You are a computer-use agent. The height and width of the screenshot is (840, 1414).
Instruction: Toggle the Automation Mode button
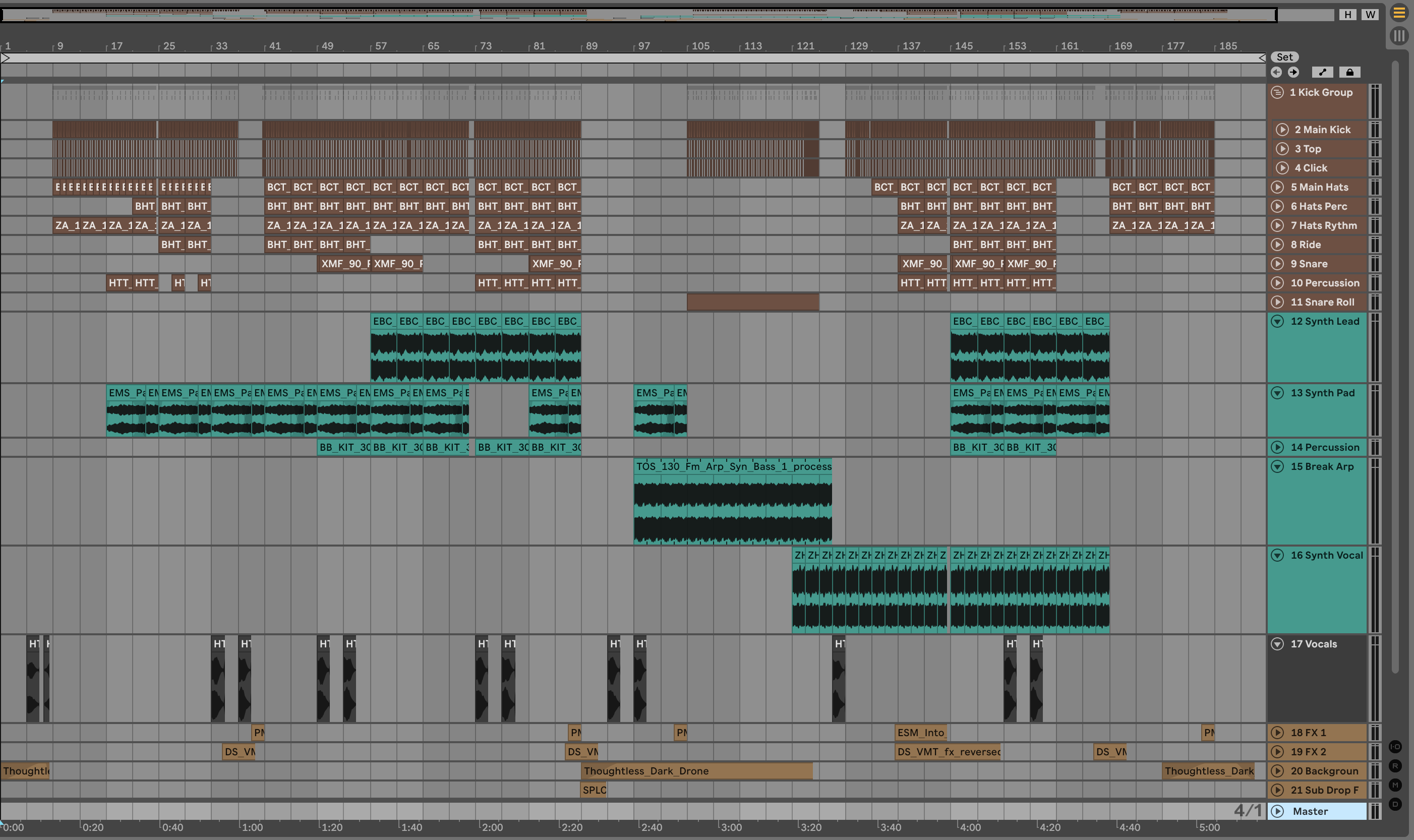point(1322,72)
